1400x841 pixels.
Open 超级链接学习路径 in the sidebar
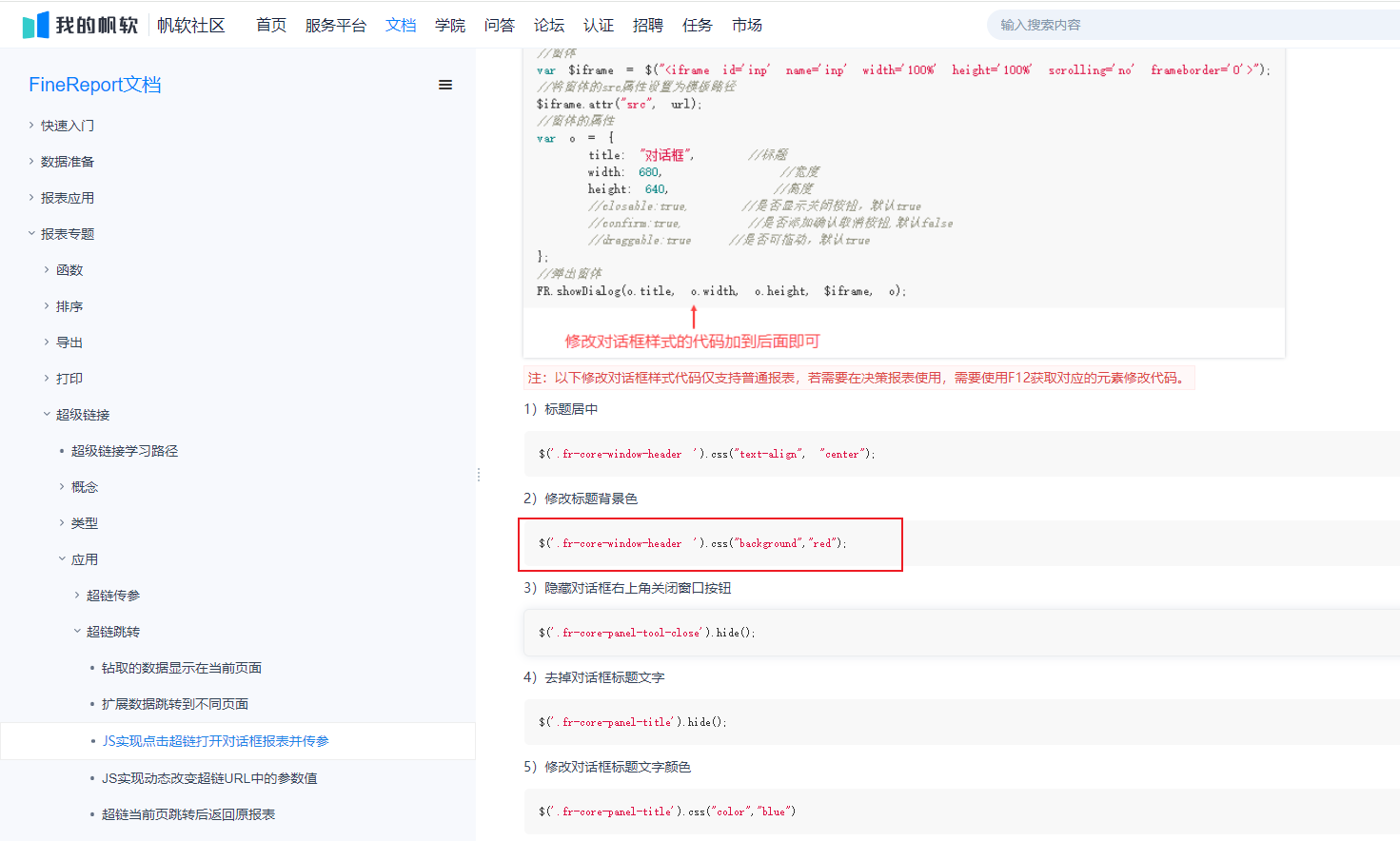[x=125, y=451]
